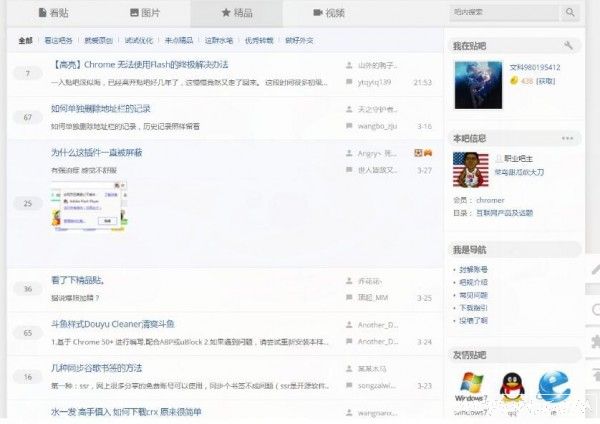The width and height of the screenshot is (600, 424).
Task: Open the post titled 看了下精品贴
Action: 78,280
